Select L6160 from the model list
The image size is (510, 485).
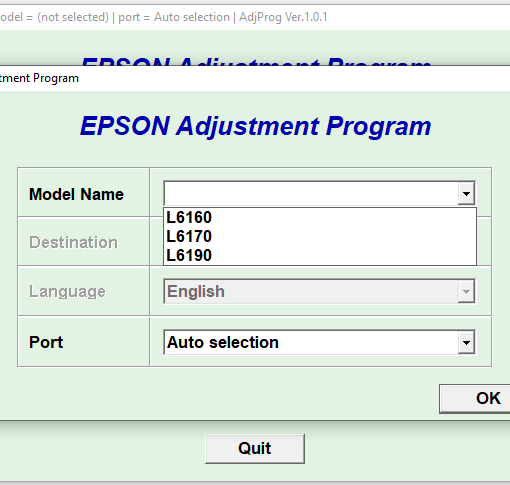tap(320, 217)
